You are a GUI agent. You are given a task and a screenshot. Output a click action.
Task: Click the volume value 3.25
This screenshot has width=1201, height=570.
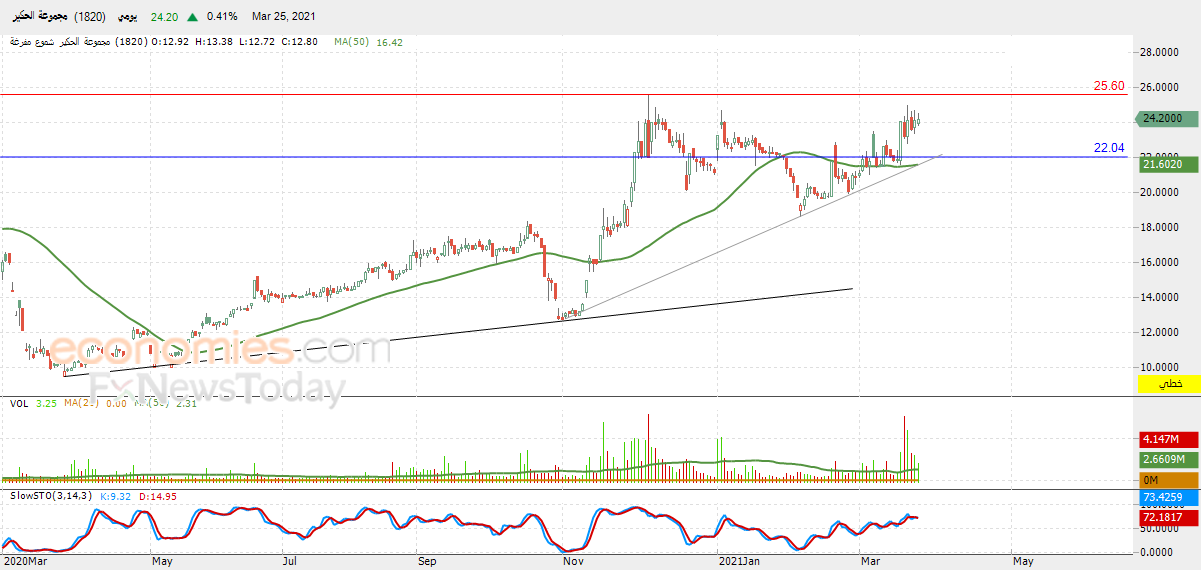pos(46,403)
